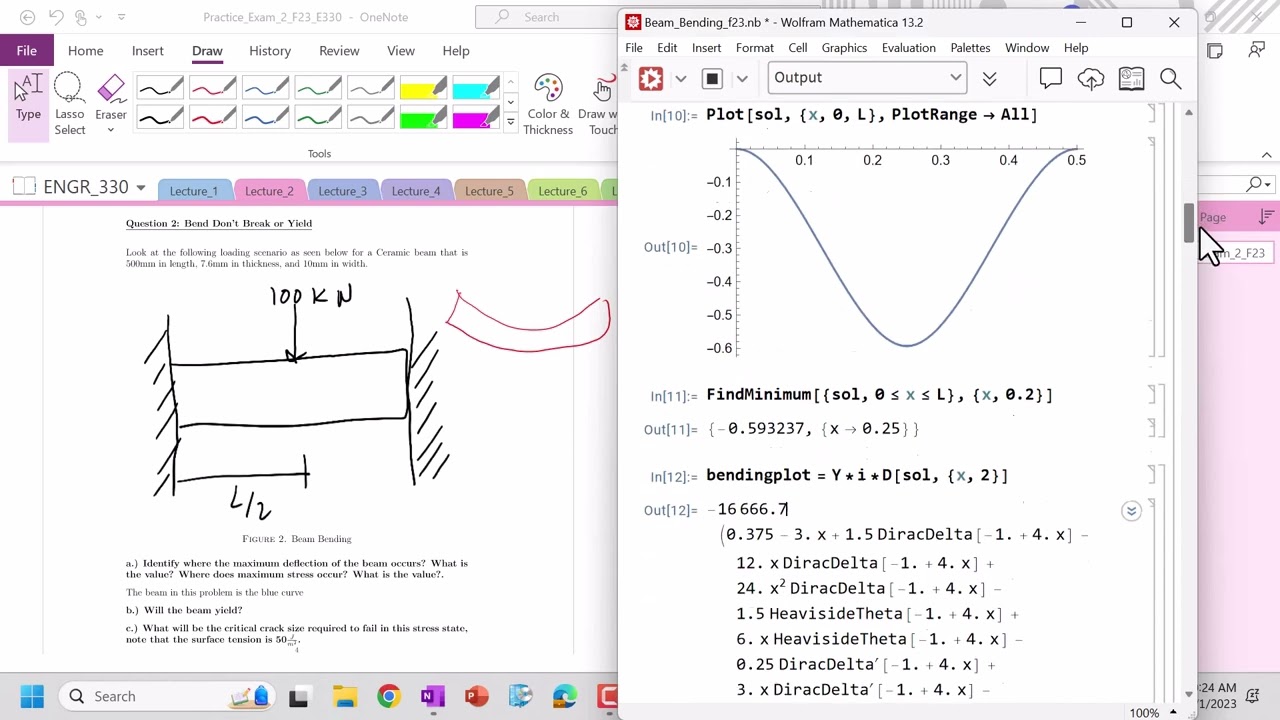
Task: Pick the black pen in top row
Action: click(x=160, y=90)
